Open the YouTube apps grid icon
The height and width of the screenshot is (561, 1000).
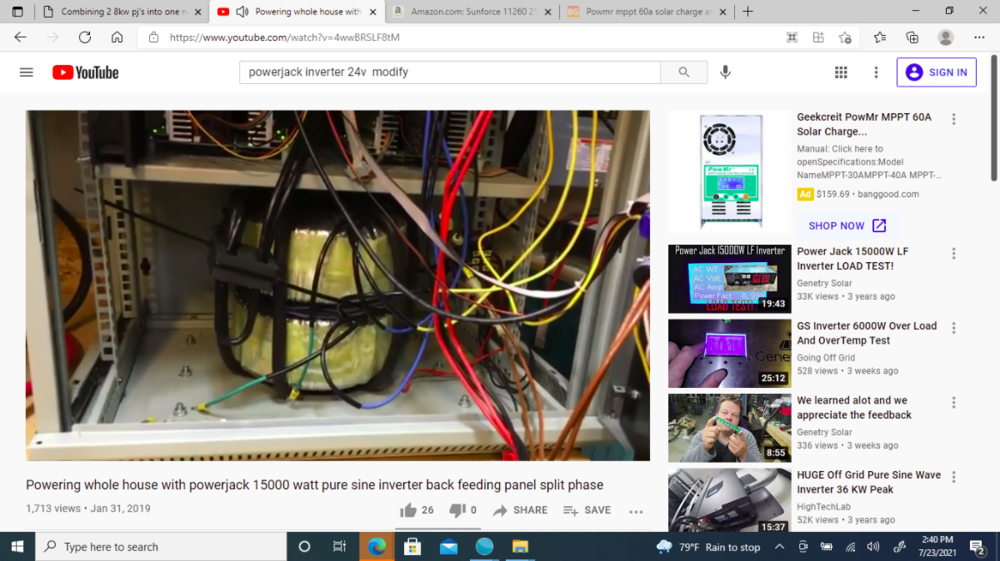841,72
